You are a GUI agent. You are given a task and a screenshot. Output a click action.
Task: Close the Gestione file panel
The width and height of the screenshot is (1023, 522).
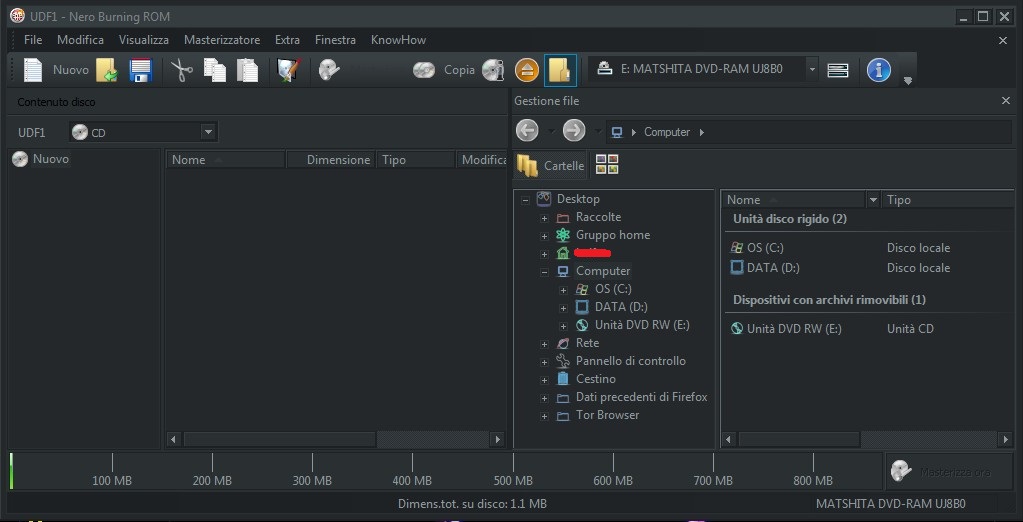1005,100
